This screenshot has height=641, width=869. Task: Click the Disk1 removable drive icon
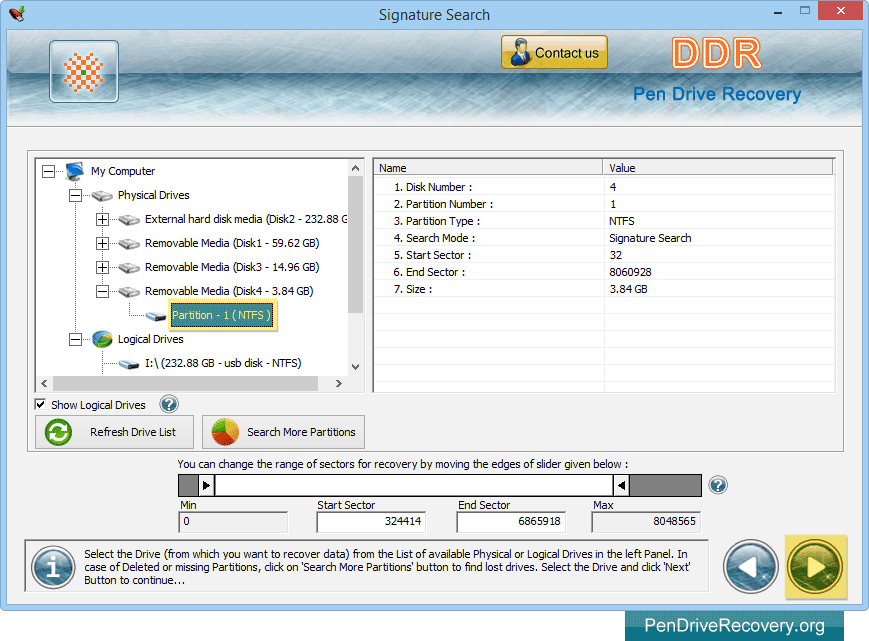tap(129, 244)
